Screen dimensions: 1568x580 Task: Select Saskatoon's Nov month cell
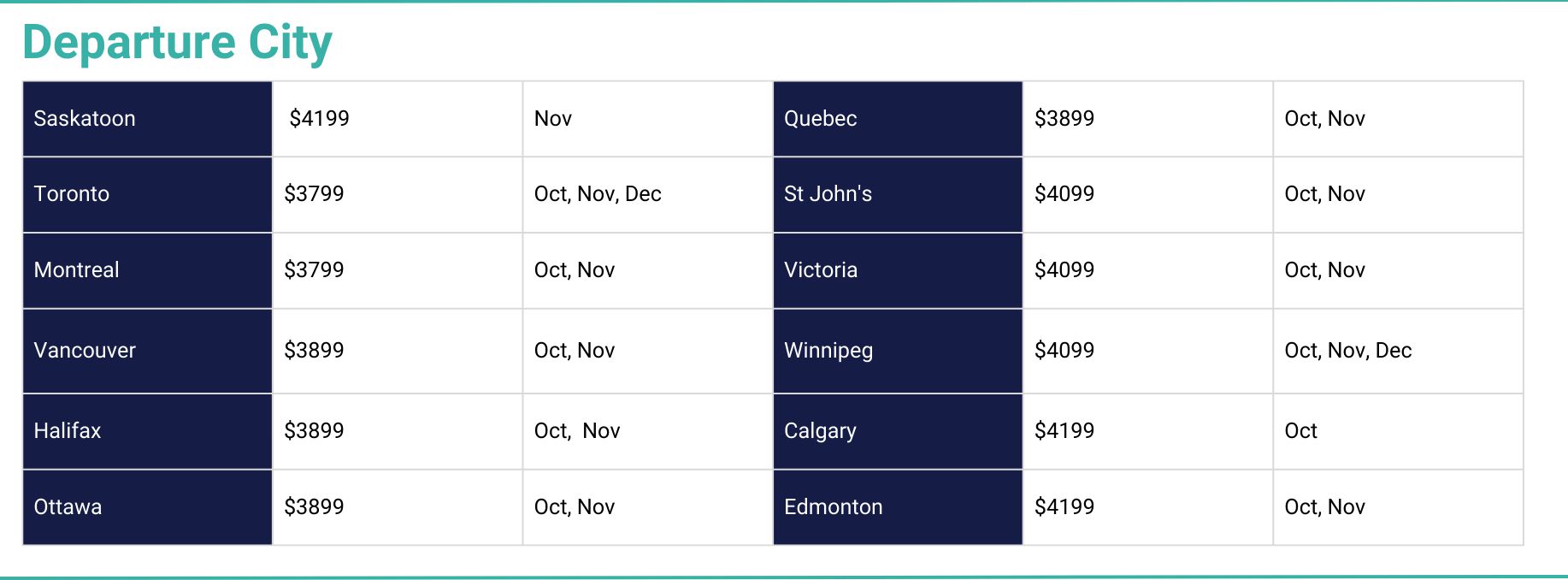point(647,119)
